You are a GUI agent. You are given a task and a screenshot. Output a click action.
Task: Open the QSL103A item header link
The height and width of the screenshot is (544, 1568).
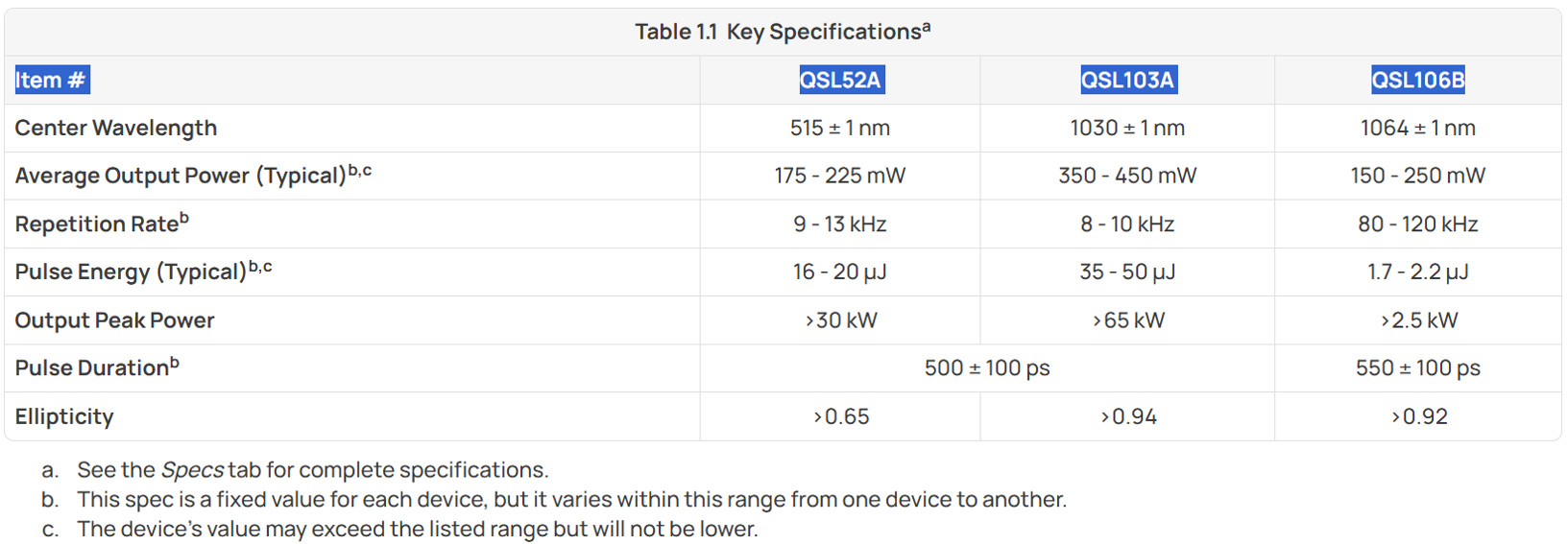pyautogui.click(x=1128, y=80)
